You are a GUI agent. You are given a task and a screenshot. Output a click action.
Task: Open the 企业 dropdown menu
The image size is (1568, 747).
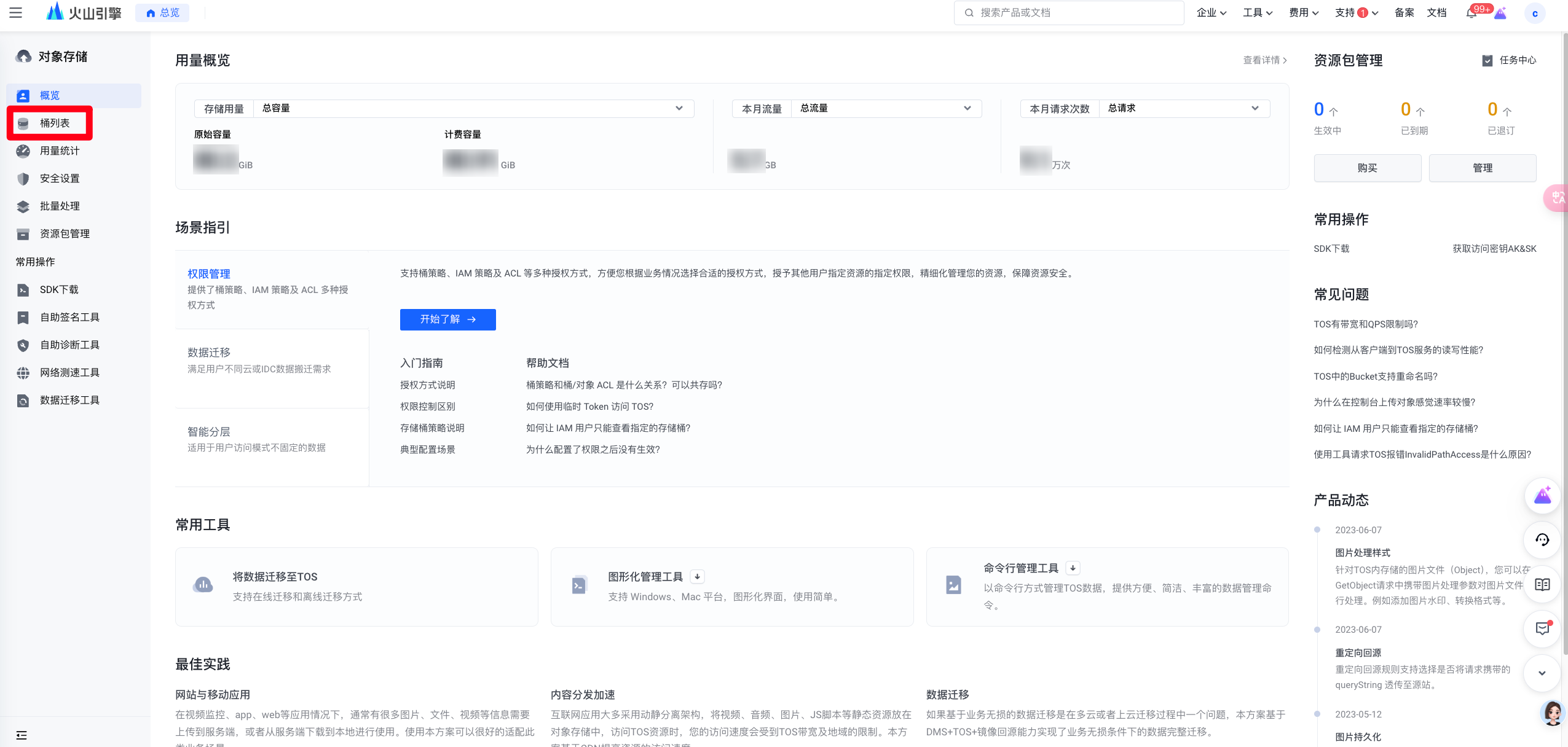1211,13
